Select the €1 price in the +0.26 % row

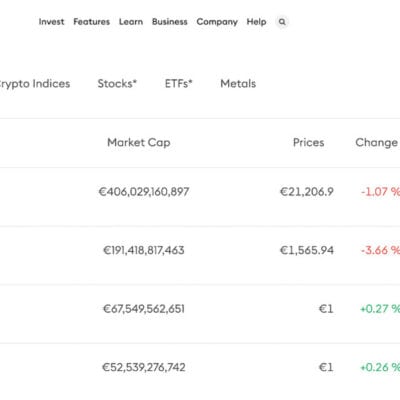click(x=326, y=367)
